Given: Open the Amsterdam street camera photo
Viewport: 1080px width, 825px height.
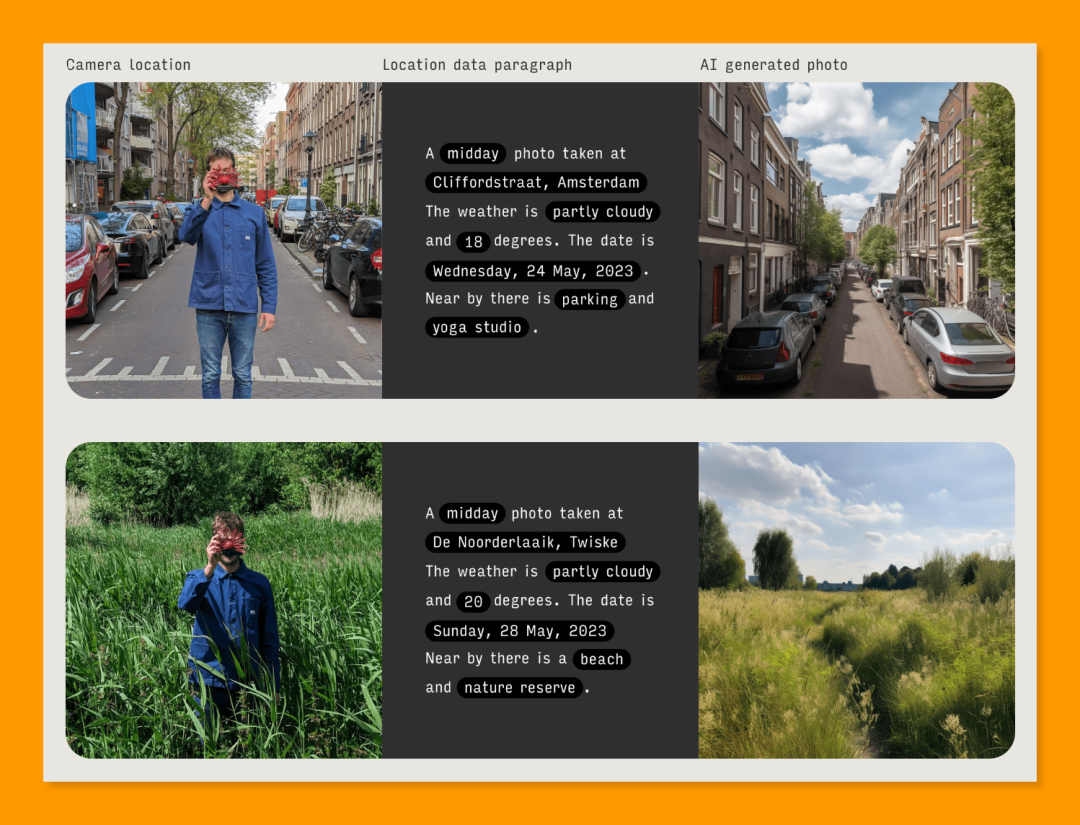Looking at the screenshot, I should [224, 240].
